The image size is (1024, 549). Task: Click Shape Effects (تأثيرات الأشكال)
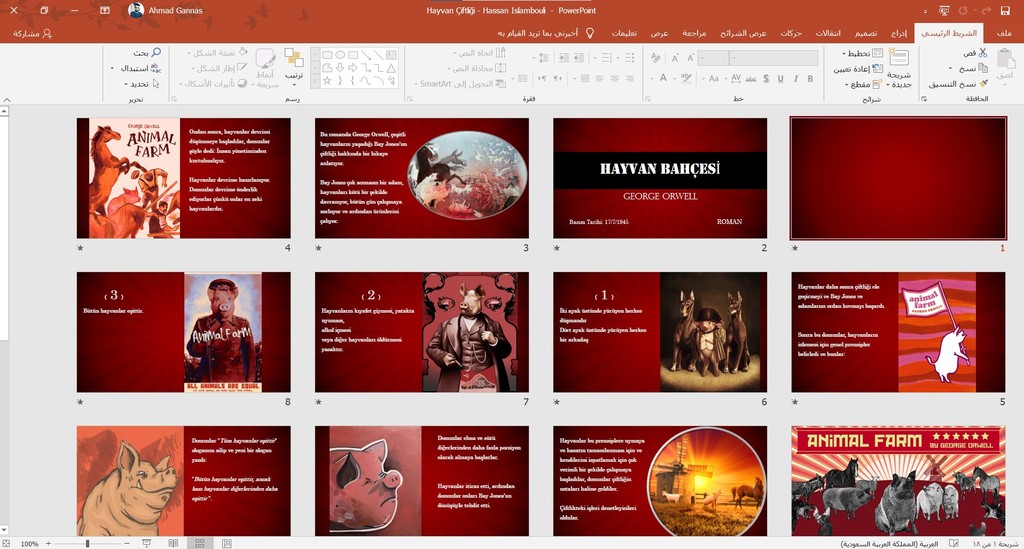pyautogui.click(x=214, y=84)
